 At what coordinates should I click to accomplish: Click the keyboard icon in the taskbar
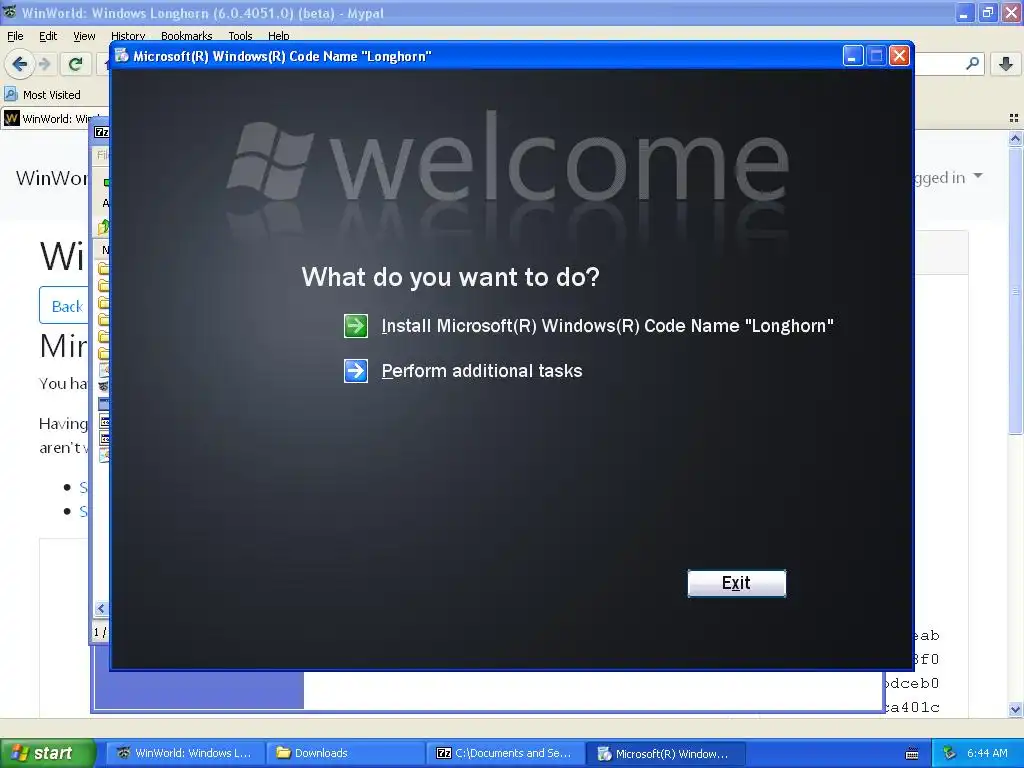pos(912,754)
